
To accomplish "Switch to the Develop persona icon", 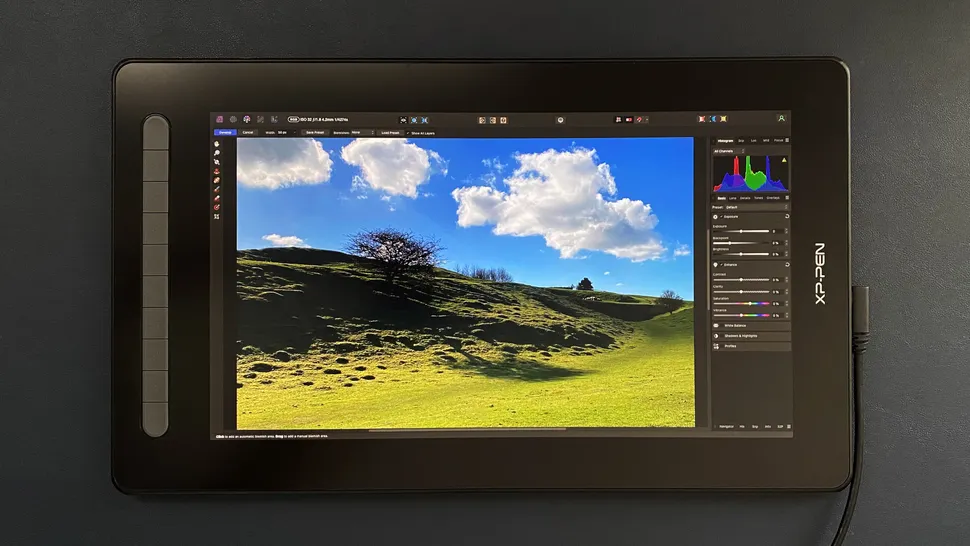I will pos(246,119).
